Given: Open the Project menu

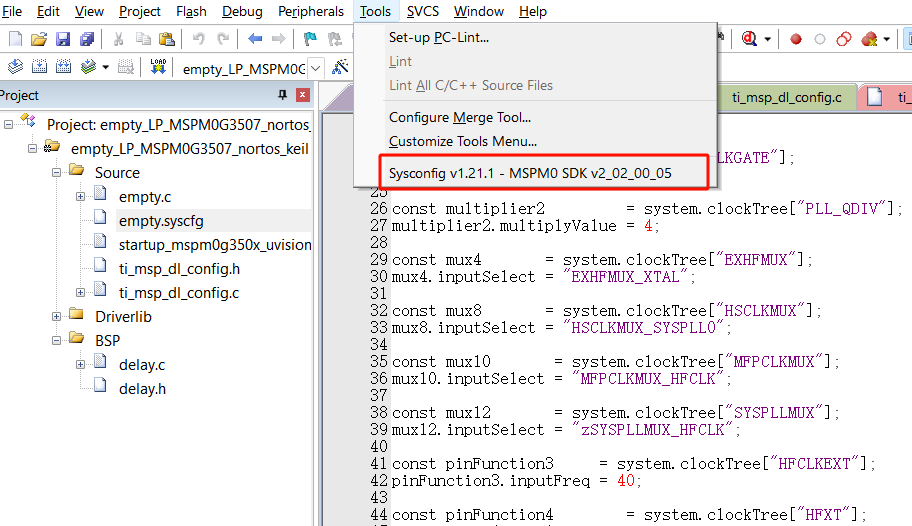Looking at the screenshot, I should (140, 11).
